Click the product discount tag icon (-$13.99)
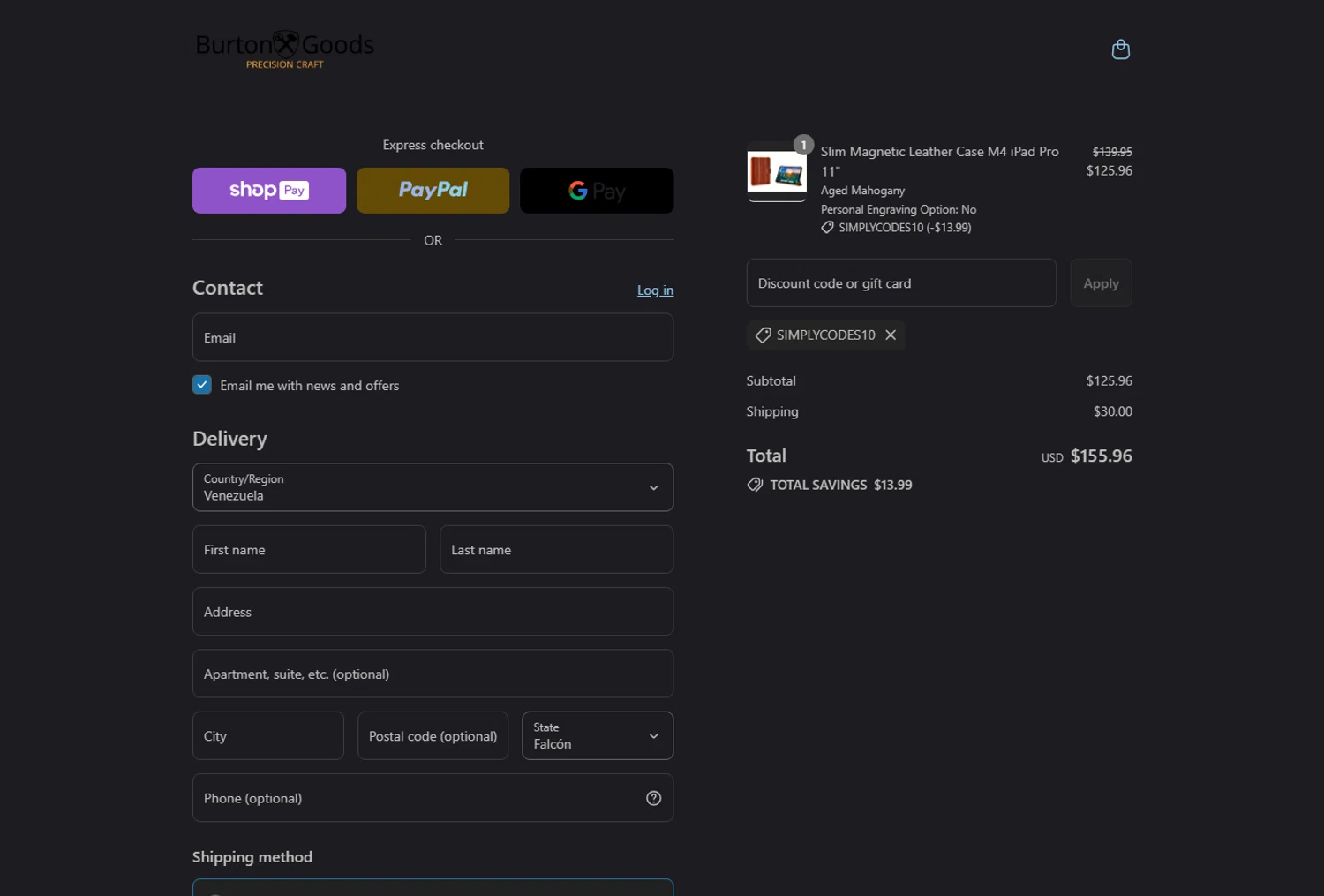This screenshot has height=896, width=1324. coord(827,228)
